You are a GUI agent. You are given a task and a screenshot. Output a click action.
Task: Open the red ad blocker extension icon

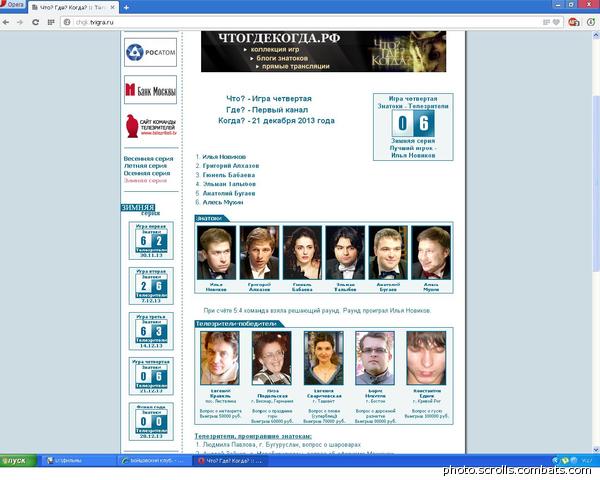click(x=574, y=22)
